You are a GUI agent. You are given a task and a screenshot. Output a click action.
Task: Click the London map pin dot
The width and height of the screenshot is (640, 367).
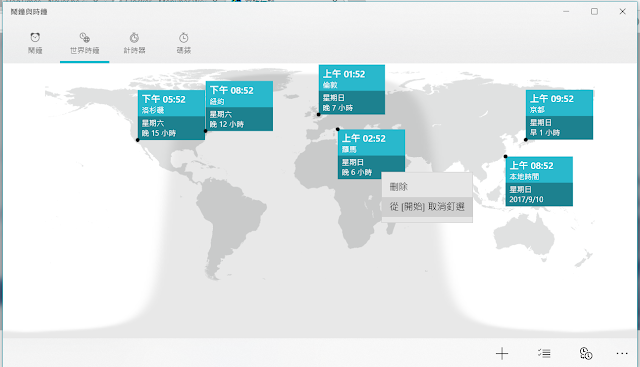[x=319, y=115]
